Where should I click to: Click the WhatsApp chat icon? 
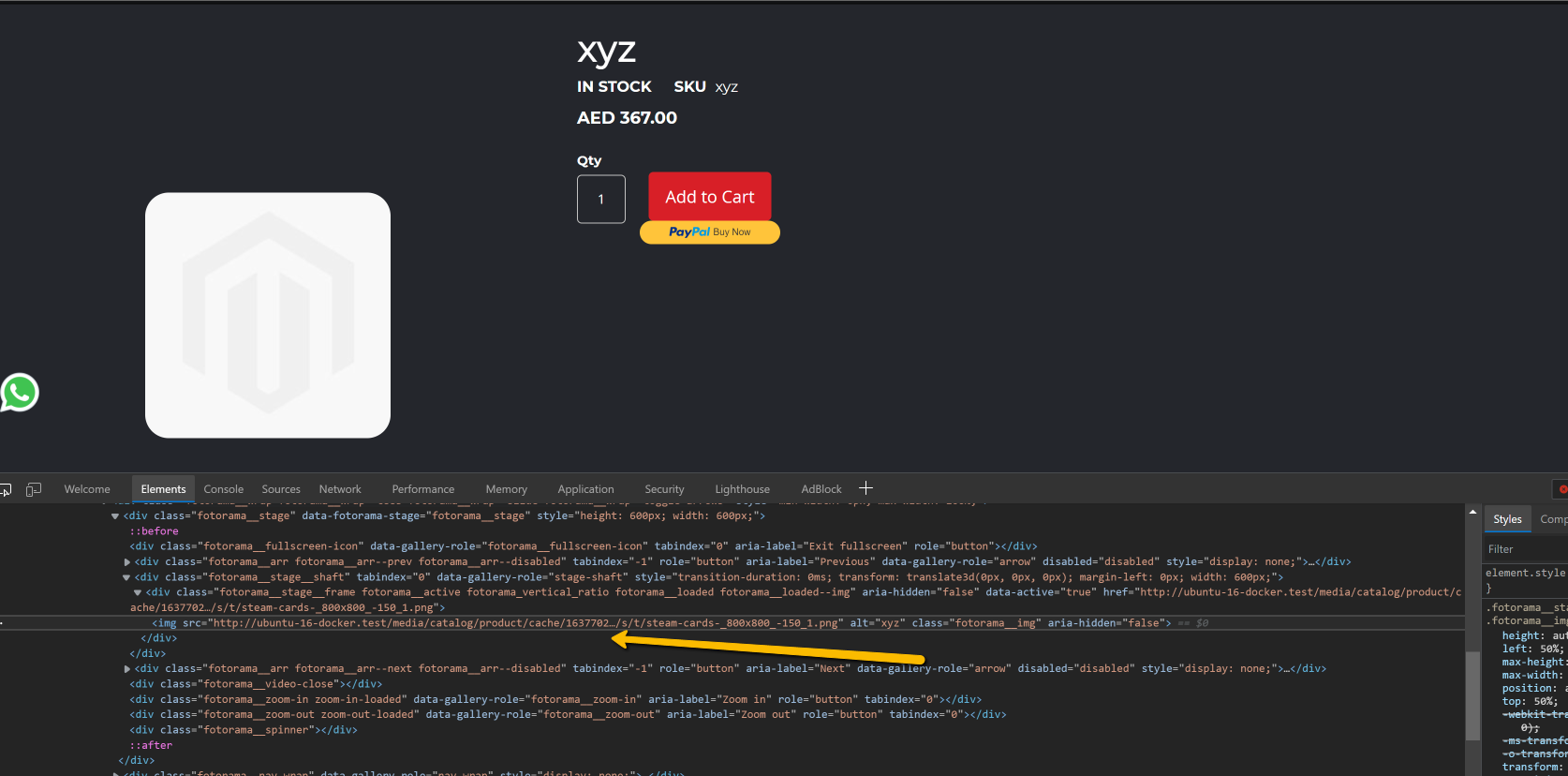point(20,393)
